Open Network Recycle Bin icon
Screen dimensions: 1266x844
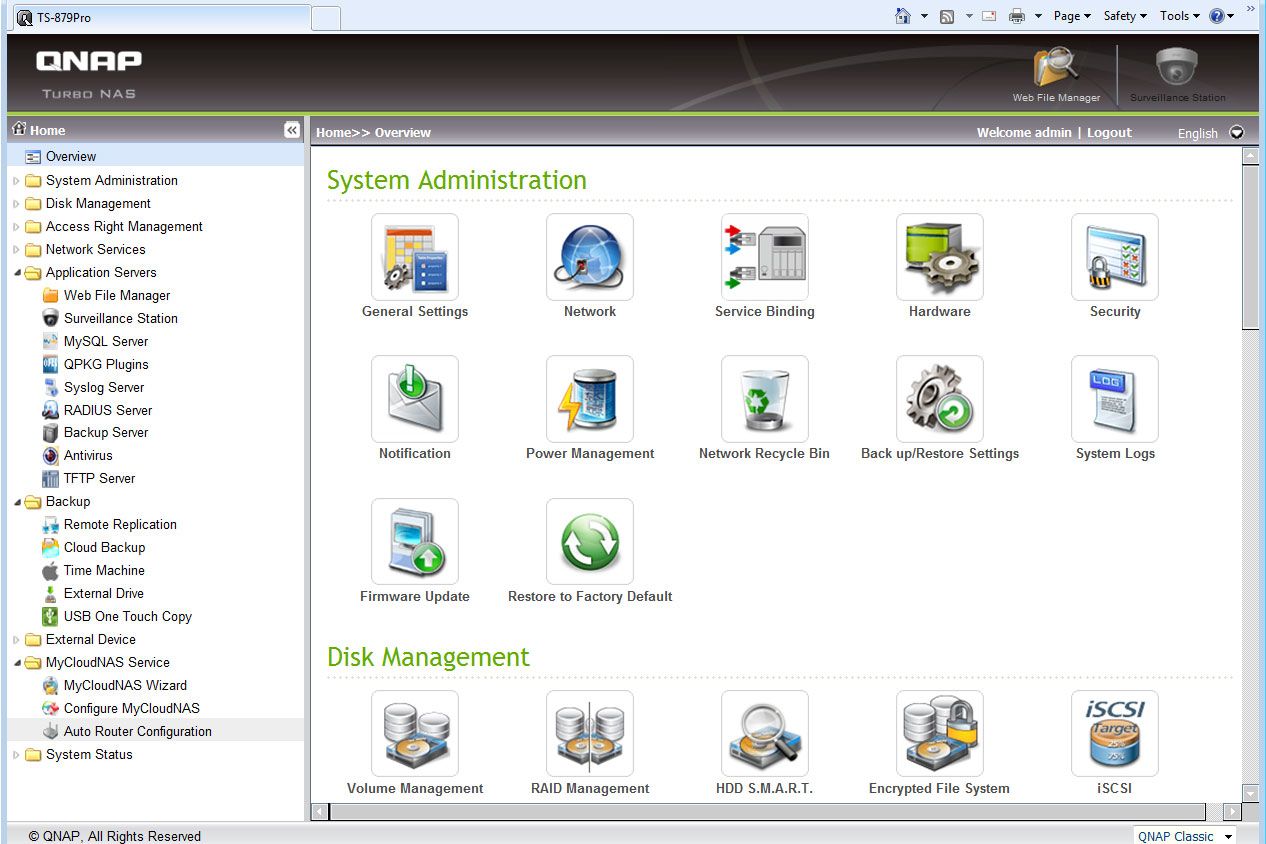pos(765,399)
